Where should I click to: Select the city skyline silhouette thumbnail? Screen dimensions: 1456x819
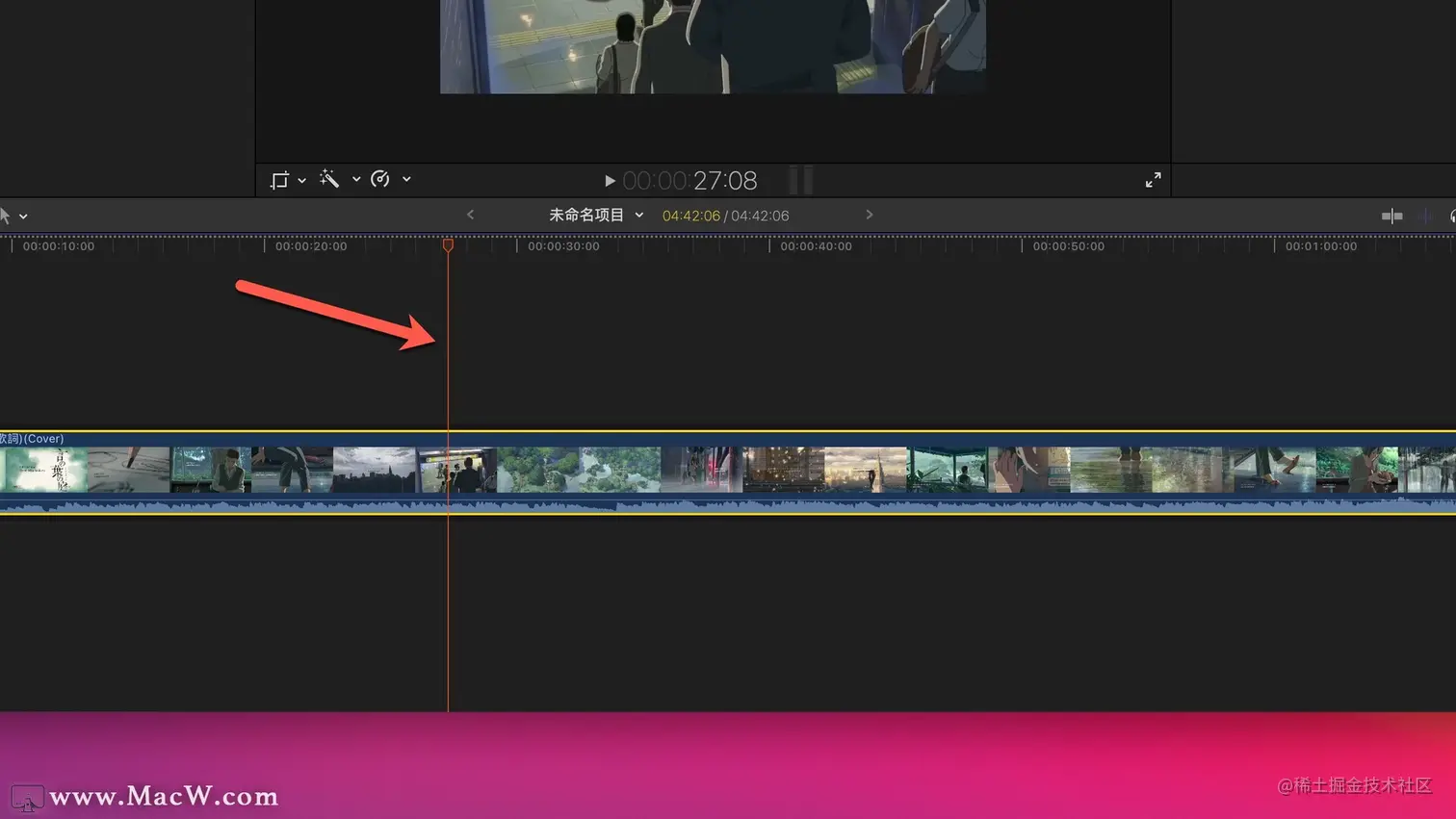[375, 470]
